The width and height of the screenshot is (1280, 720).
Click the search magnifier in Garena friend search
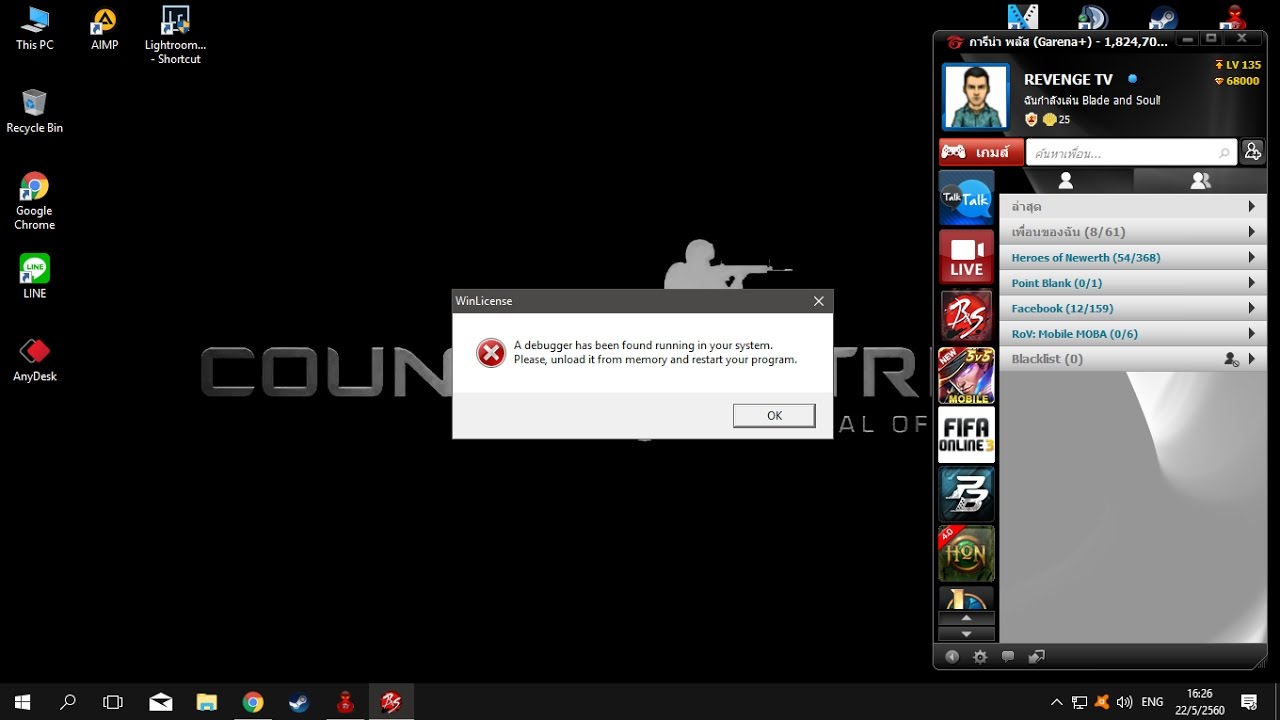(x=1225, y=153)
